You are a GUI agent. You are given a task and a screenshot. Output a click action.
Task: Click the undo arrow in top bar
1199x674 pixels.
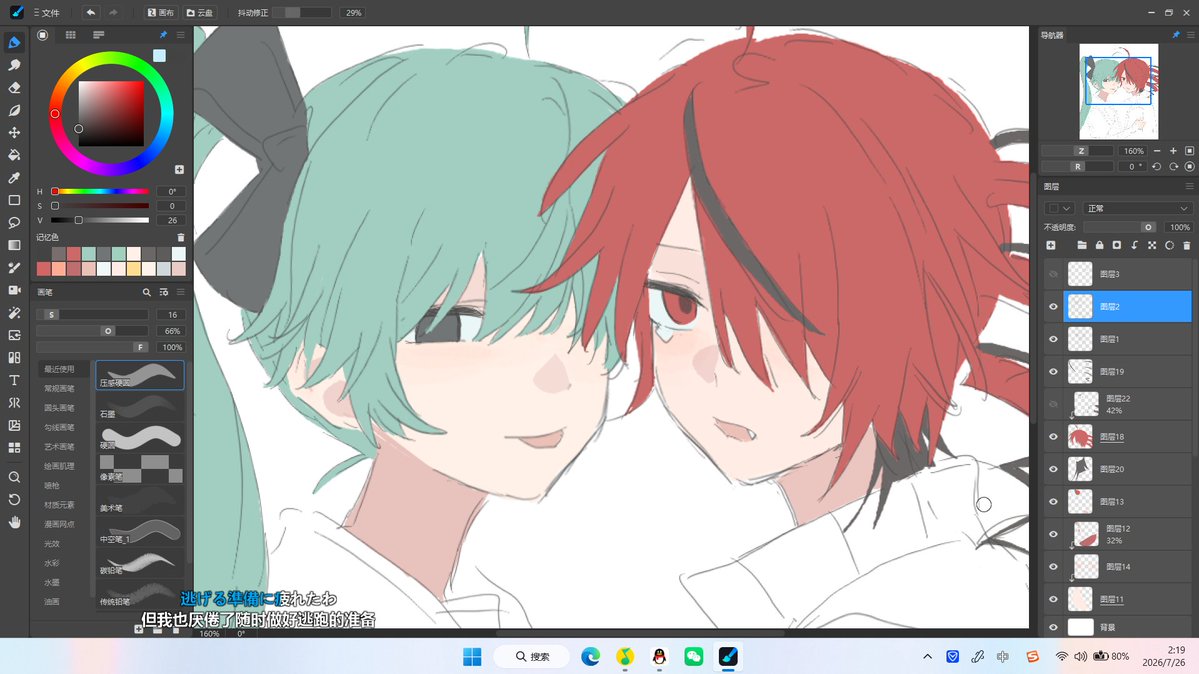(x=90, y=12)
